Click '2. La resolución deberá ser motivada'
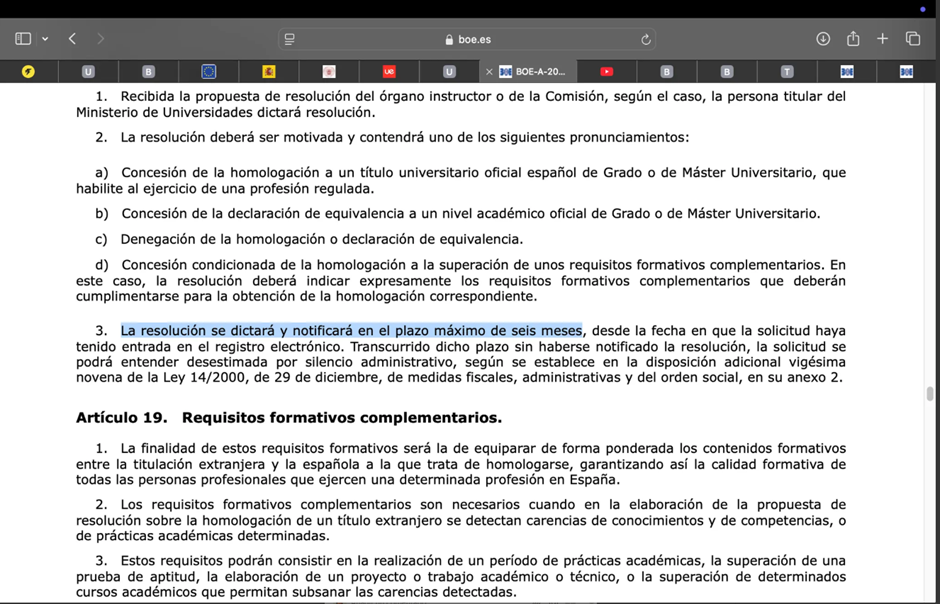 392,137
